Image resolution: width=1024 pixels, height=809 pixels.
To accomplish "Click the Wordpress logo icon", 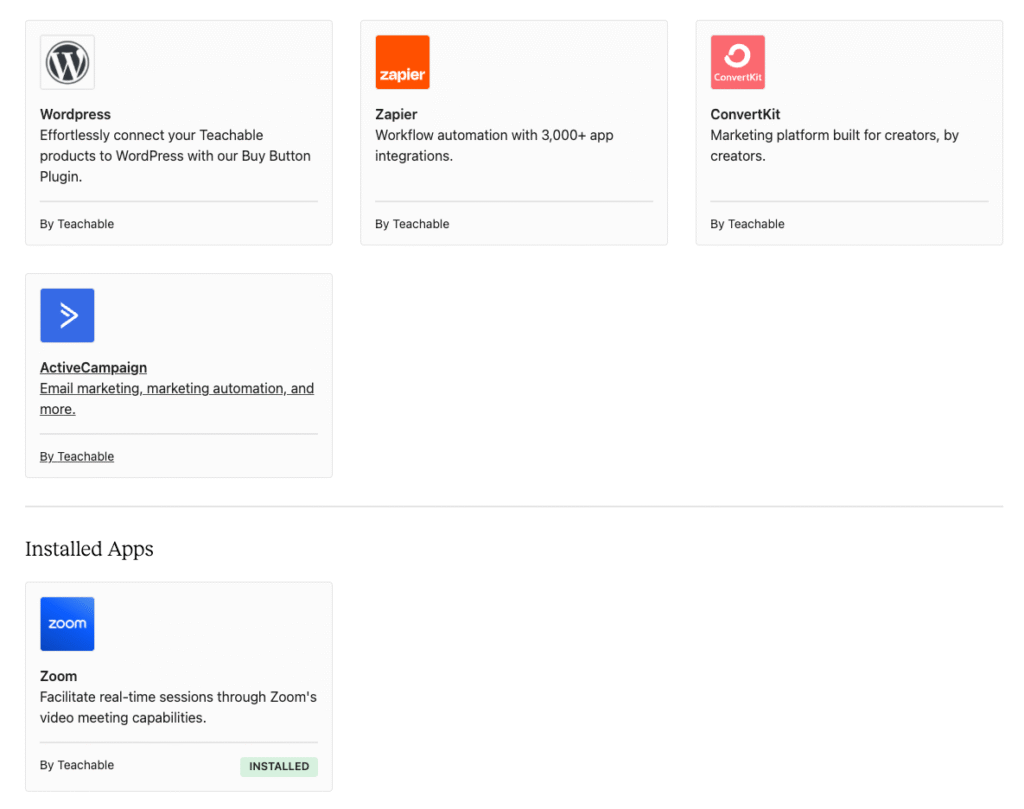I will tap(67, 62).
